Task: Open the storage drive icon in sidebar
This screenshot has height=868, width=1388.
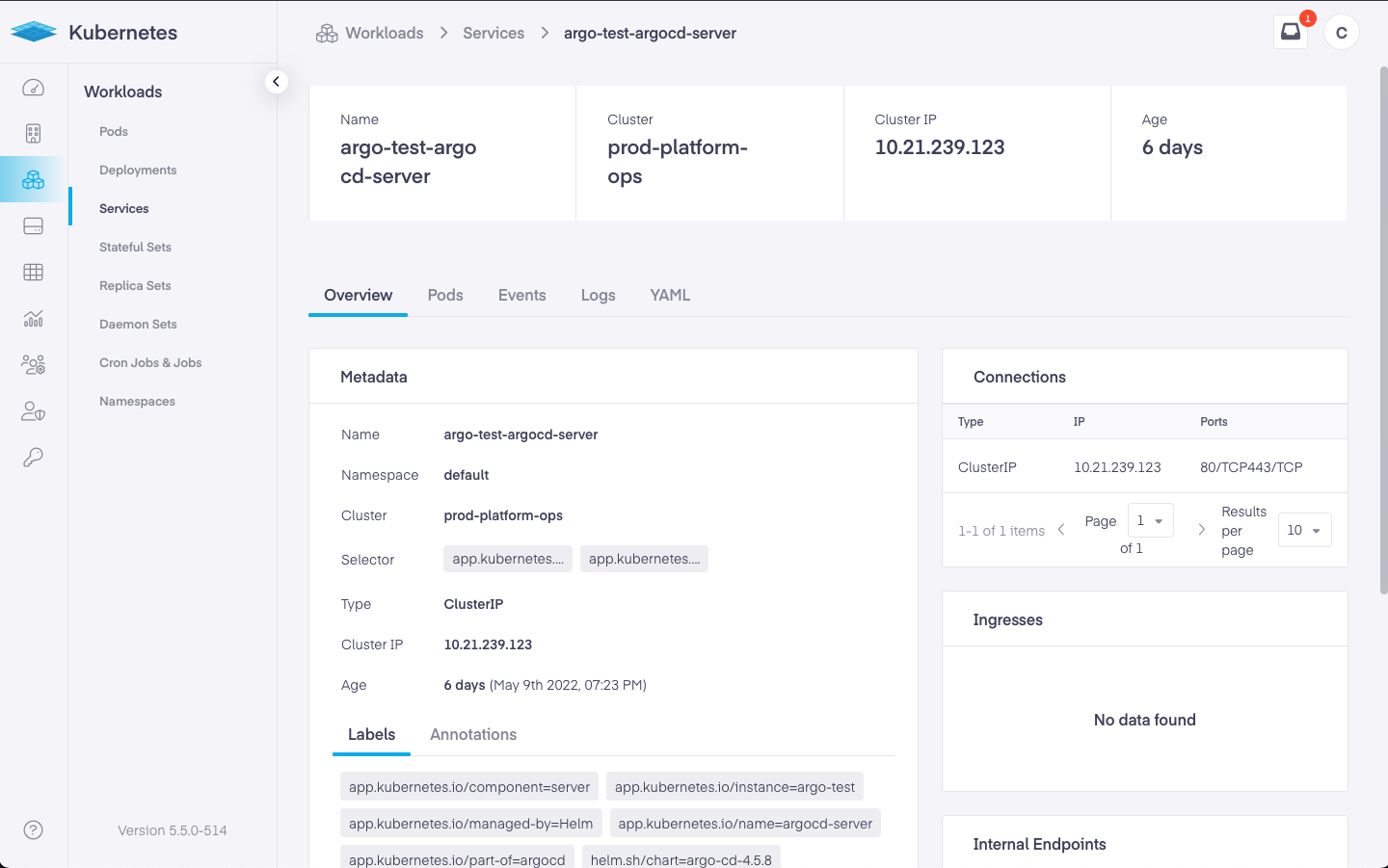Action: tap(33, 226)
